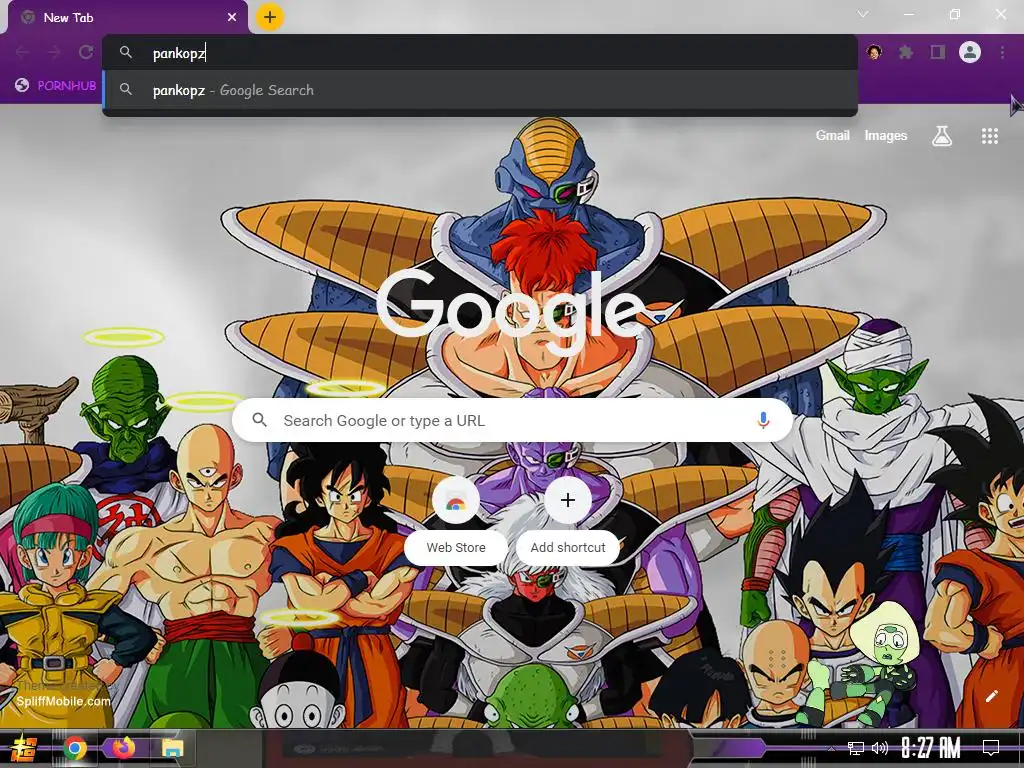Click the Search Google or type a URL box
1024x768 pixels.
click(x=513, y=421)
